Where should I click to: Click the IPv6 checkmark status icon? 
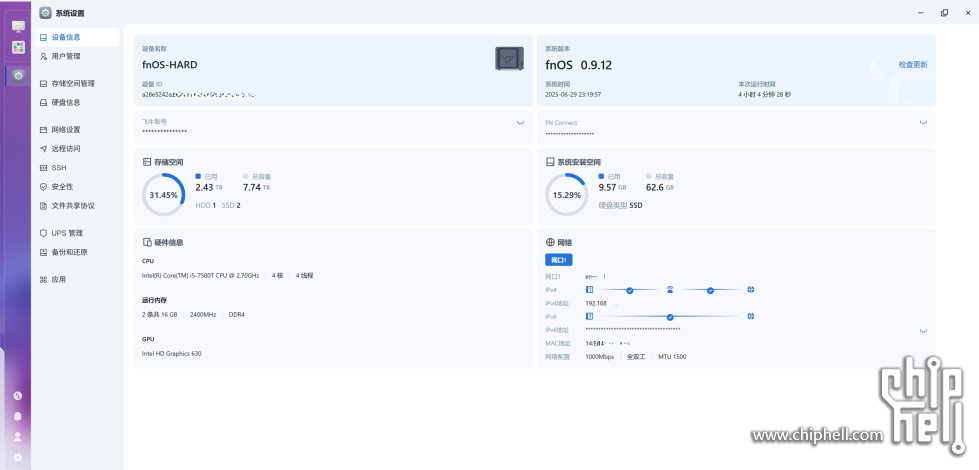(x=670, y=317)
